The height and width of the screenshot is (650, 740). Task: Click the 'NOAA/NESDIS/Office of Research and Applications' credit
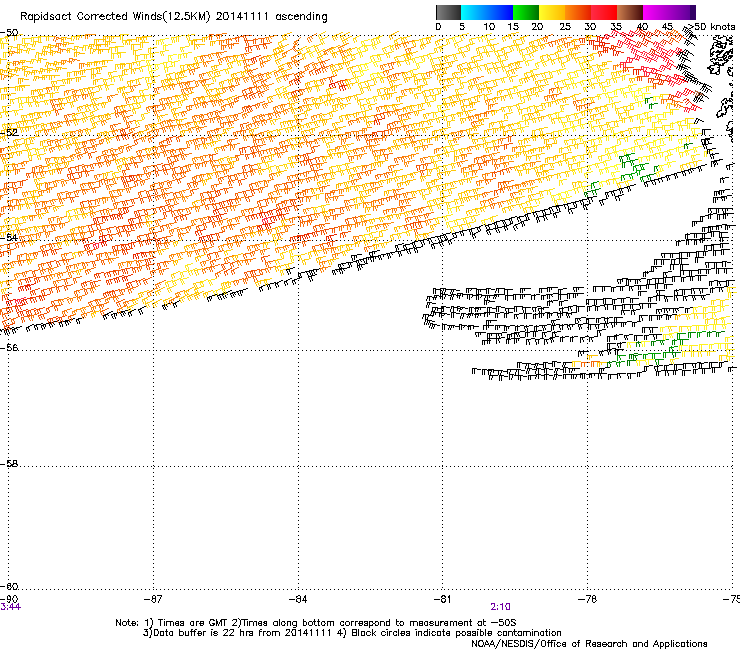[589, 643]
